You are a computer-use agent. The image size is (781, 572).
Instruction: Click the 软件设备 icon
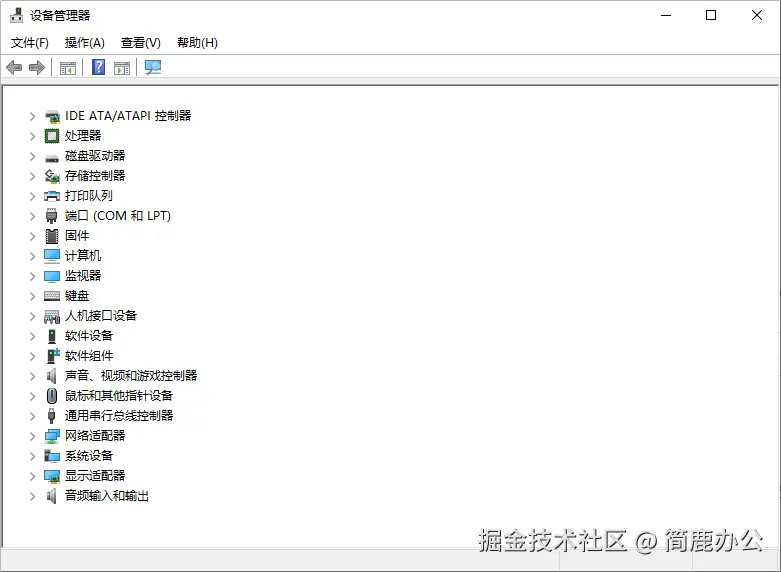pos(52,336)
